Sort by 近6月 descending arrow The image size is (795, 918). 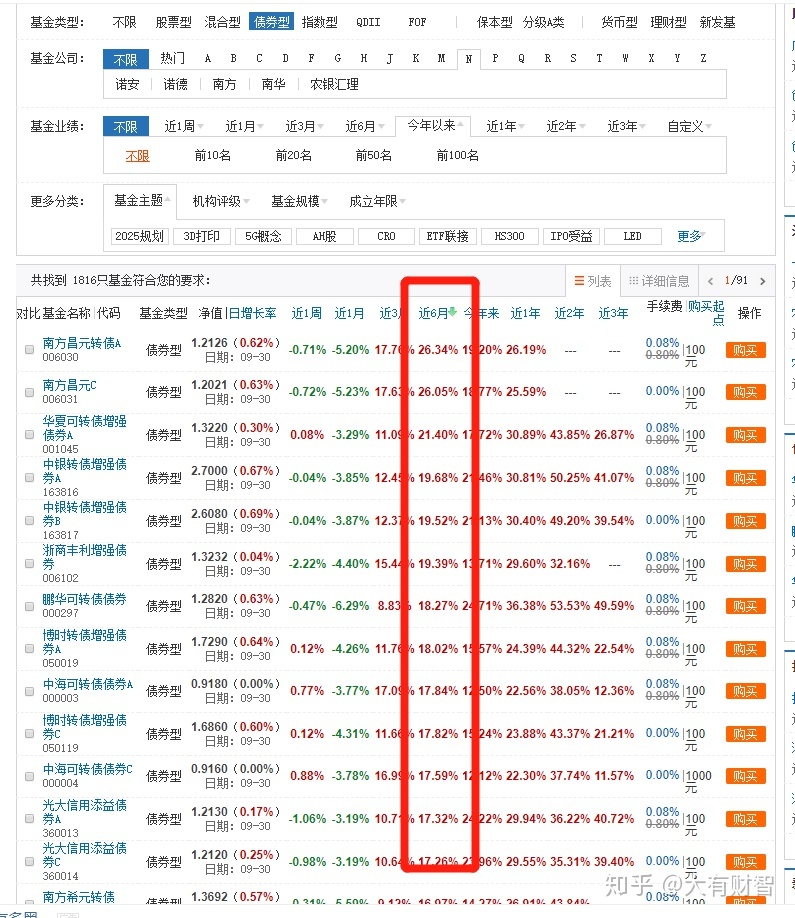click(453, 312)
